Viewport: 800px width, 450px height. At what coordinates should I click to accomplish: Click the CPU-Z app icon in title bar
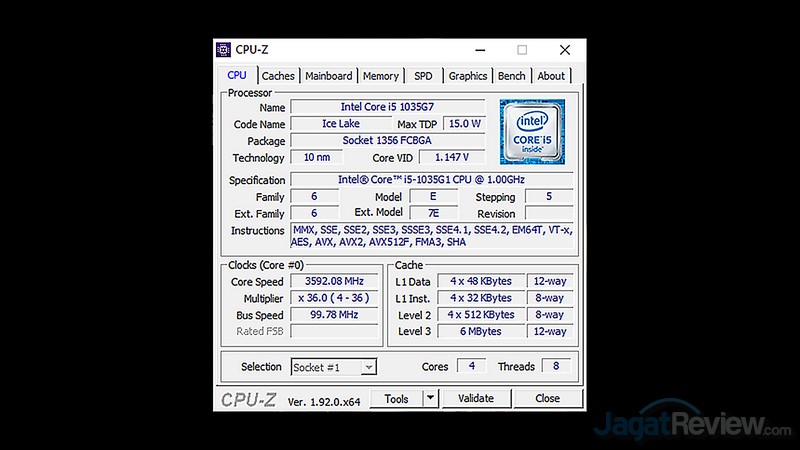click(223, 50)
